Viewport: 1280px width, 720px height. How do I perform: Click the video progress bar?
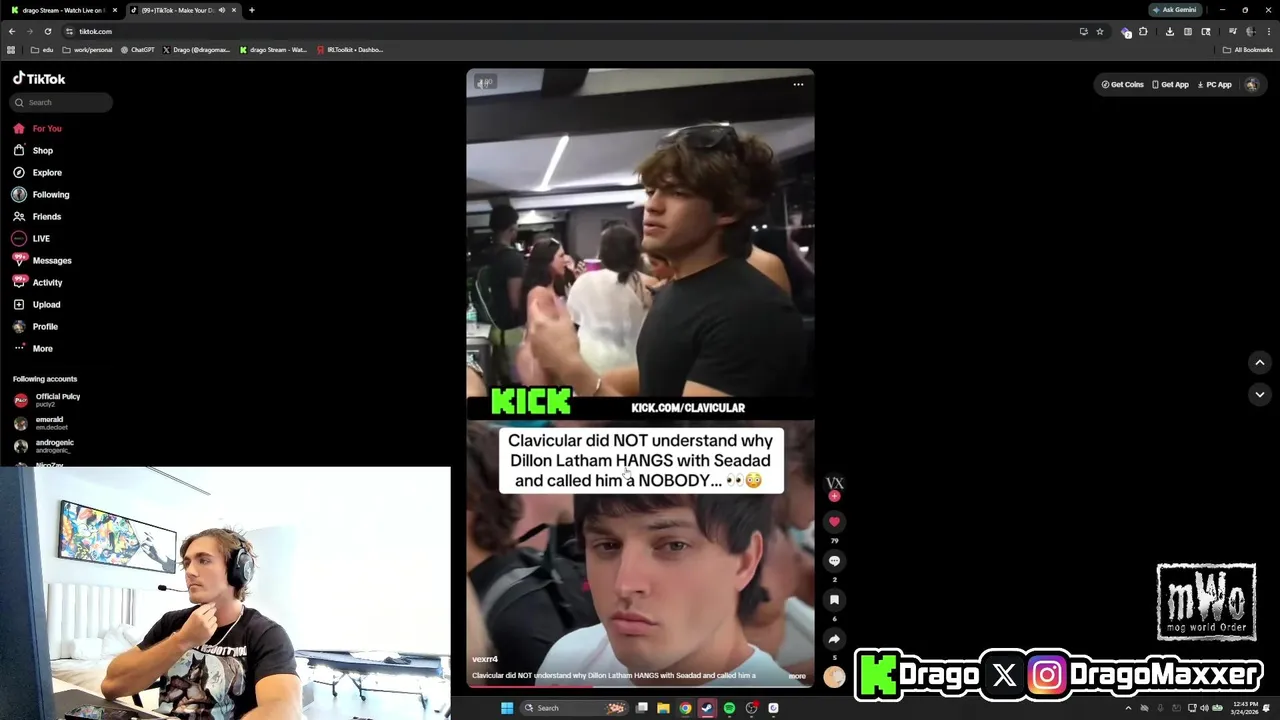[640, 687]
